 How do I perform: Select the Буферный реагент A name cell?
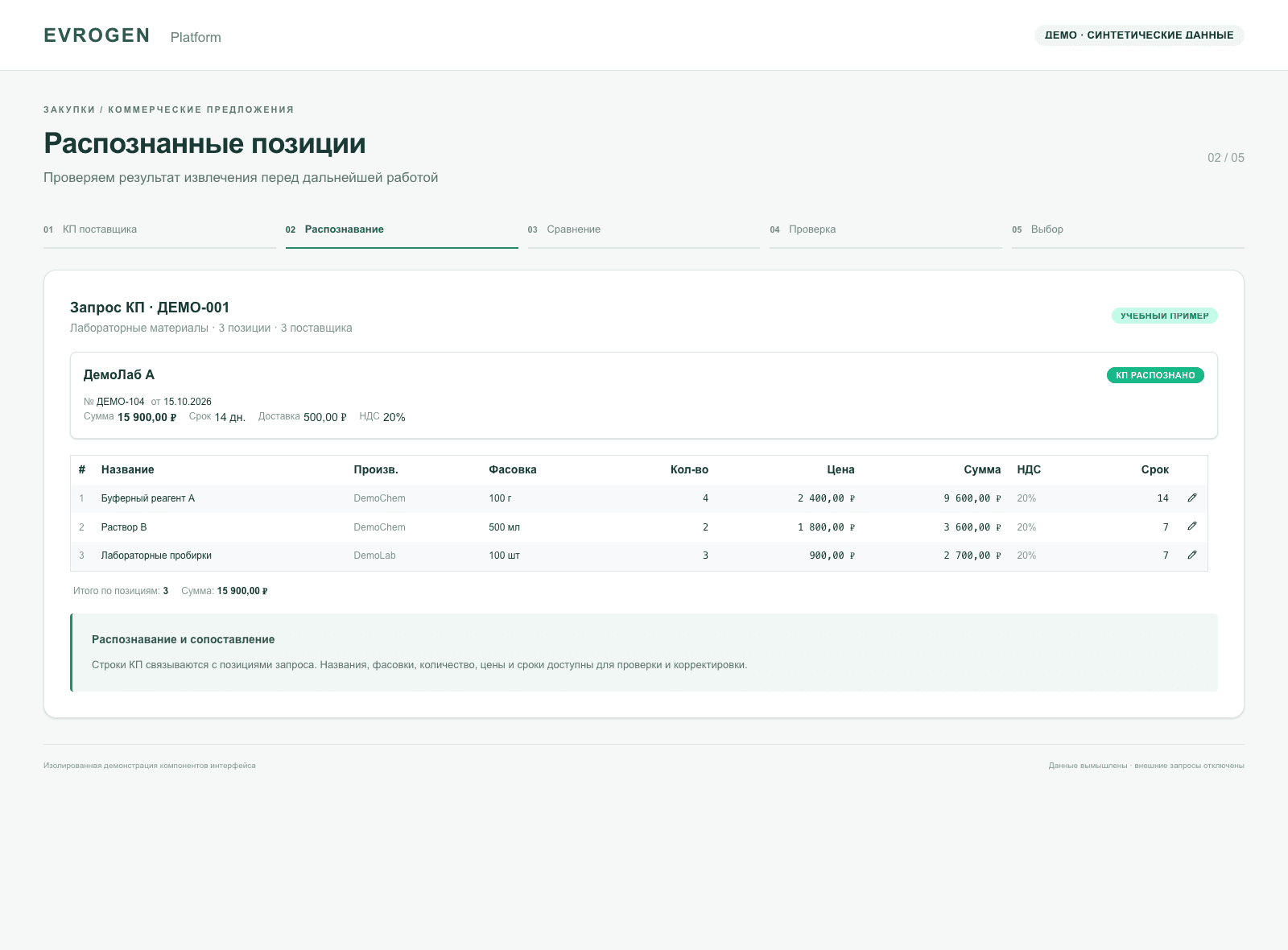point(148,498)
